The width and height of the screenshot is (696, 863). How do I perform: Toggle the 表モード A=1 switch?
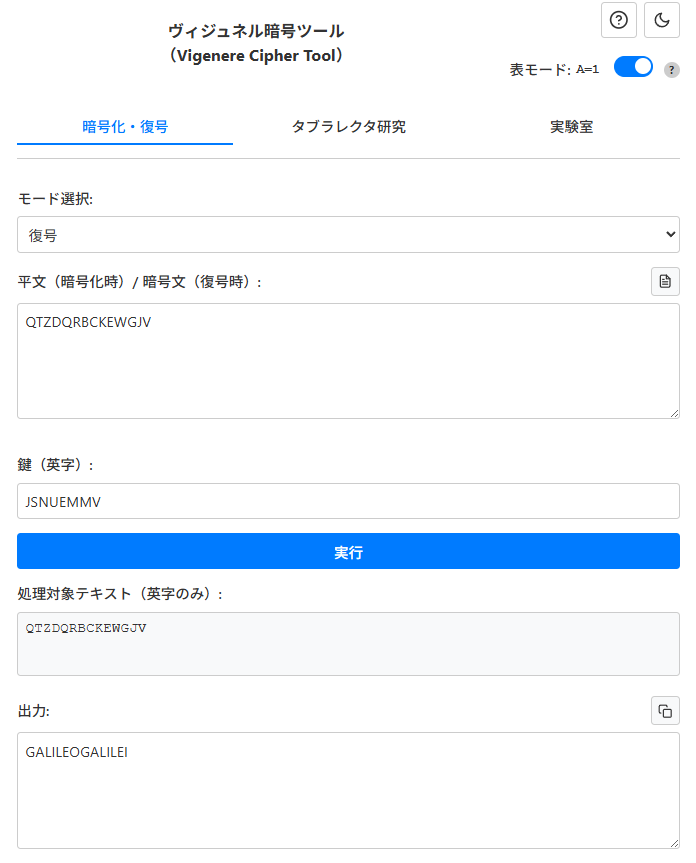(x=632, y=67)
